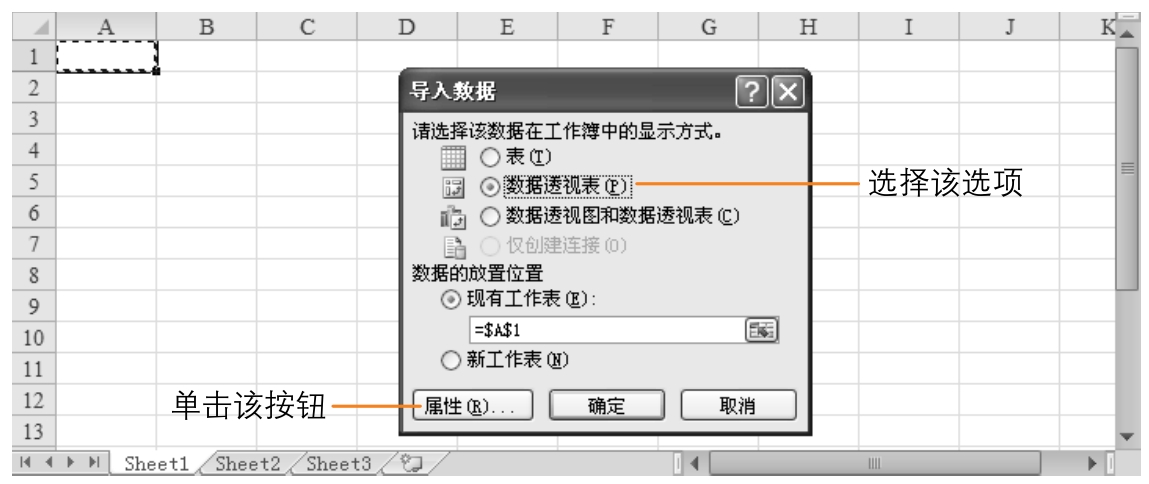Screen dimensions: 1149x484
Task: Click the 确定 button
Action: [x=605, y=405]
